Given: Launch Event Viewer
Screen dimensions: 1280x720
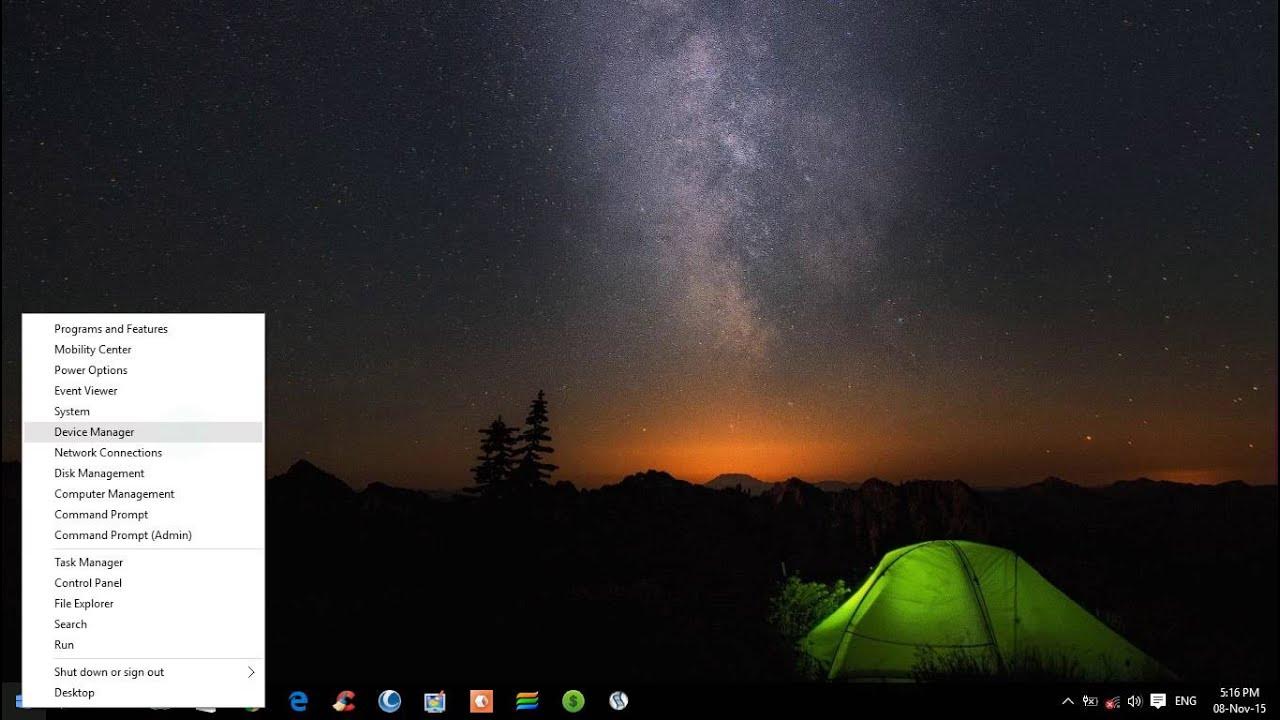Looking at the screenshot, I should tap(143, 391).
